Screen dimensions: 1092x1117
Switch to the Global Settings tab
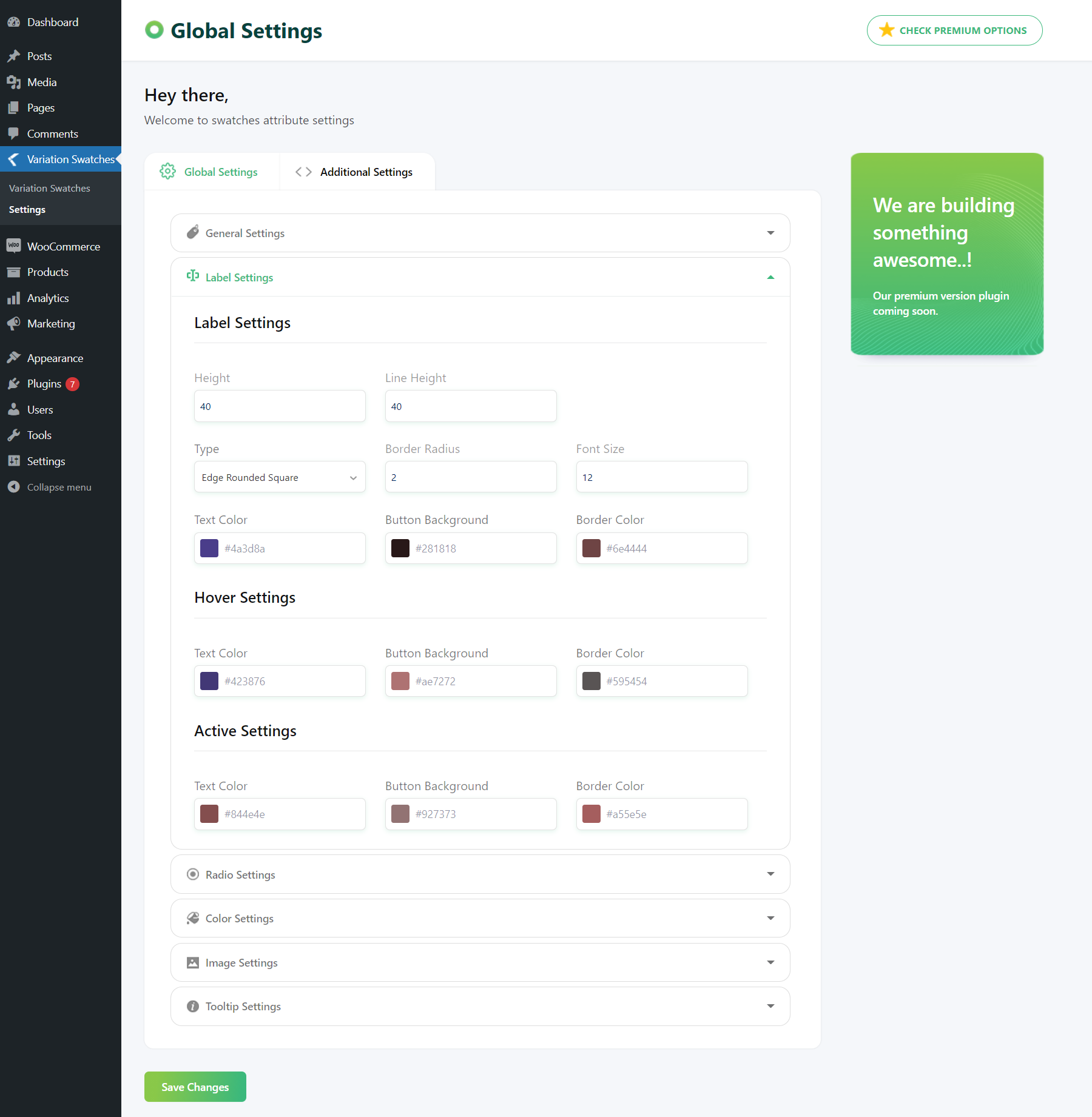pyautogui.click(x=212, y=172)
